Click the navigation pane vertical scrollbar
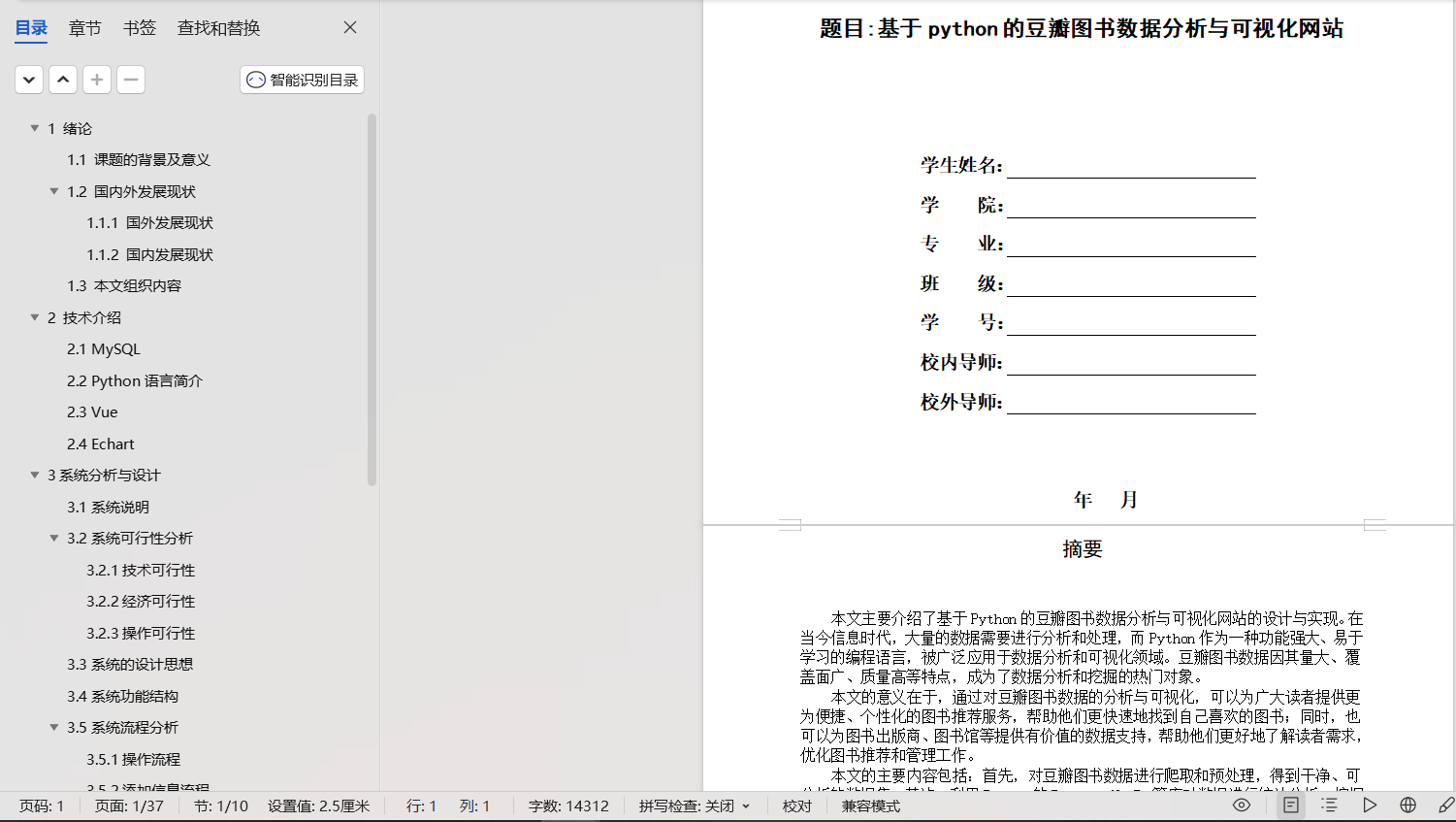1456x822 pixels. (372, 299)
